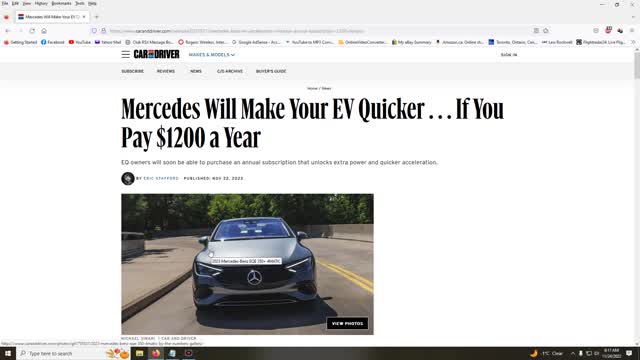
Task: Open the YouTube bookmark
Action: (80, 42)
